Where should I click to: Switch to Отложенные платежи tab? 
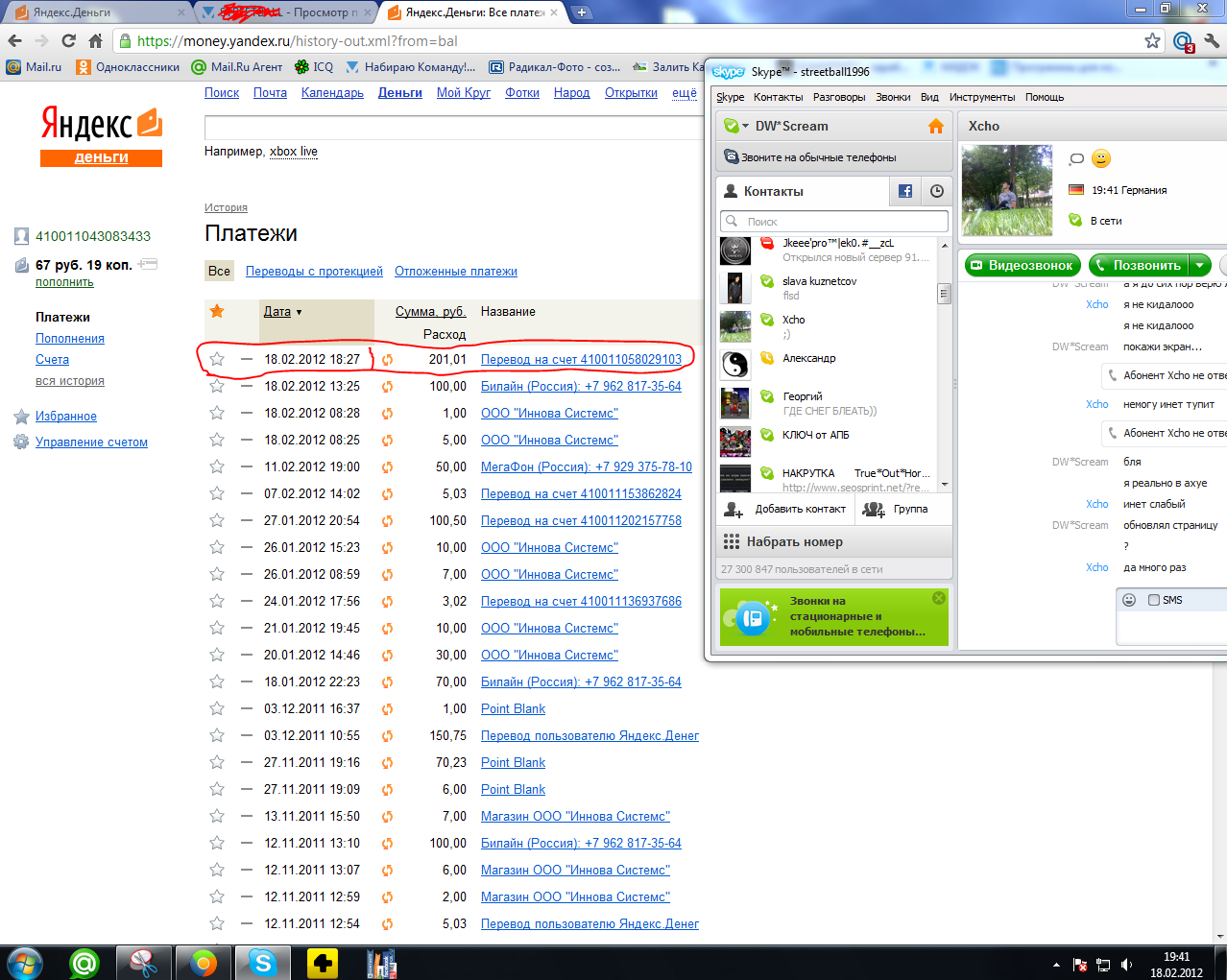(456, 272)
